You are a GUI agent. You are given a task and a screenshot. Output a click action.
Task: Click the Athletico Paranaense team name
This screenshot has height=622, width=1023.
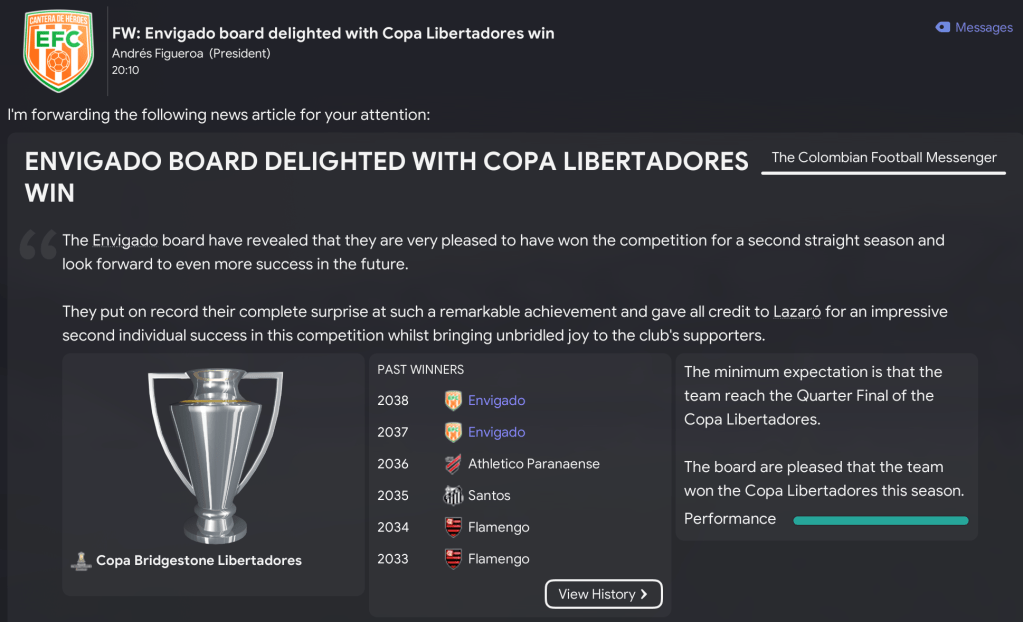click(534, 464)
